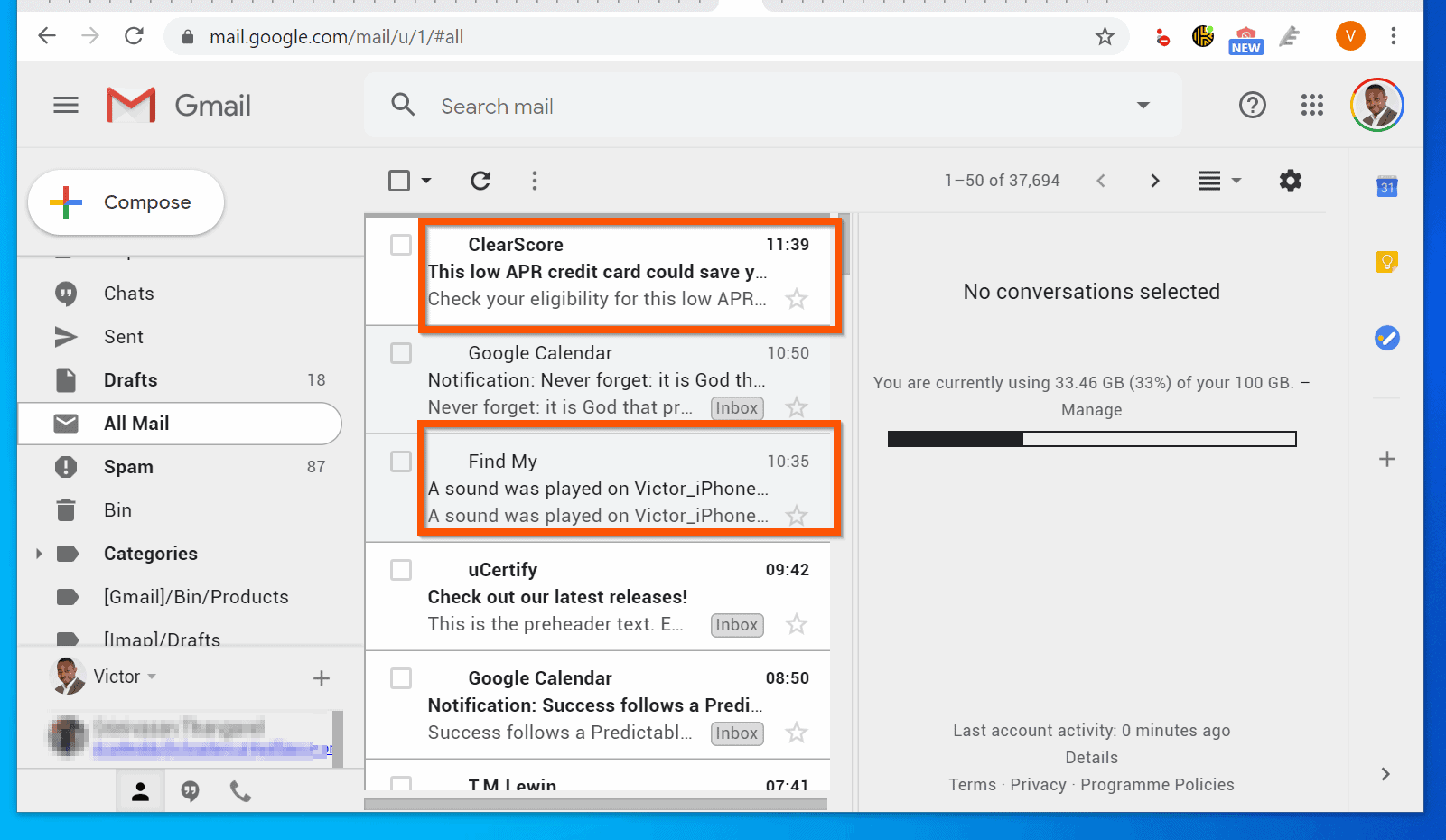Star the Google Calendar 08:50 email

(x=796, y=733)
